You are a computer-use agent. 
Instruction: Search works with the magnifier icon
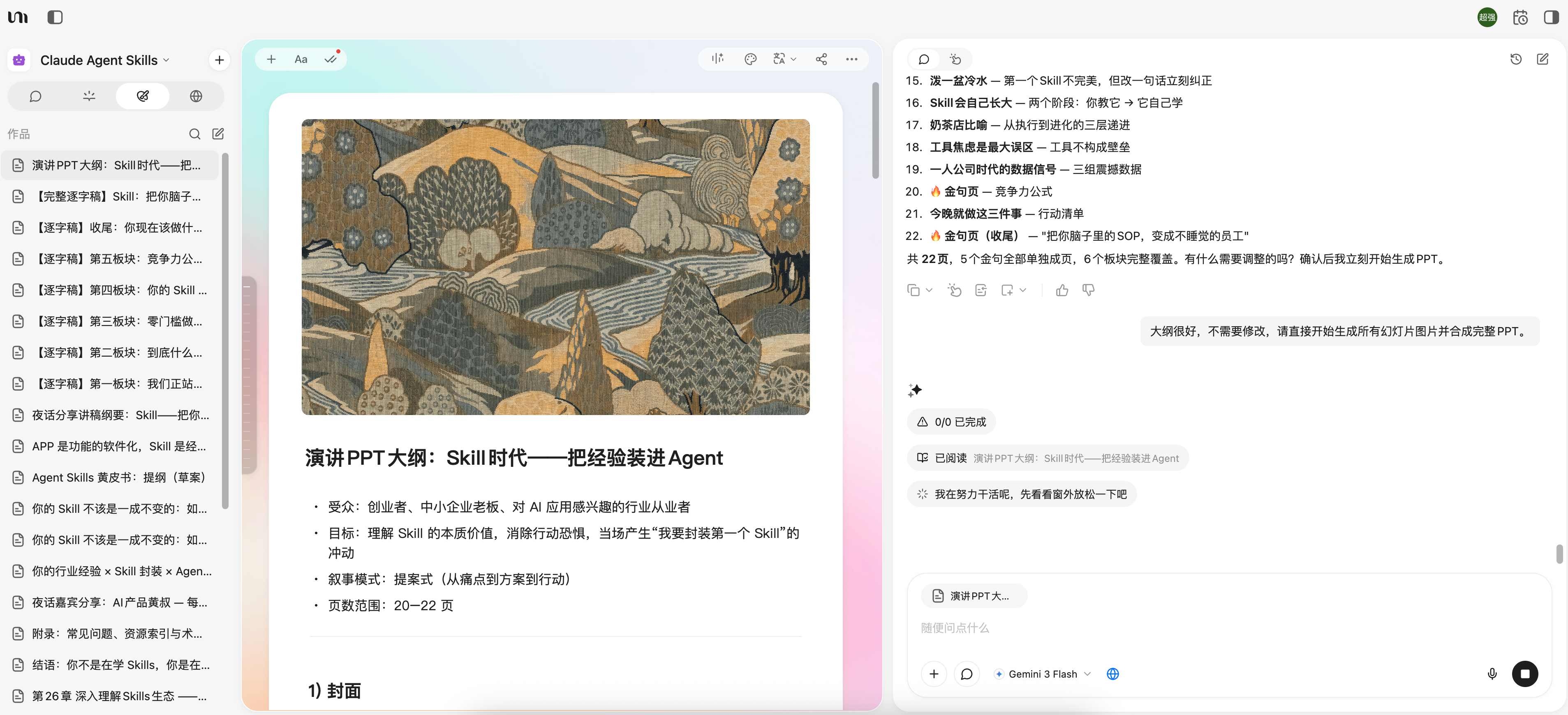click(x=195, y=134)
